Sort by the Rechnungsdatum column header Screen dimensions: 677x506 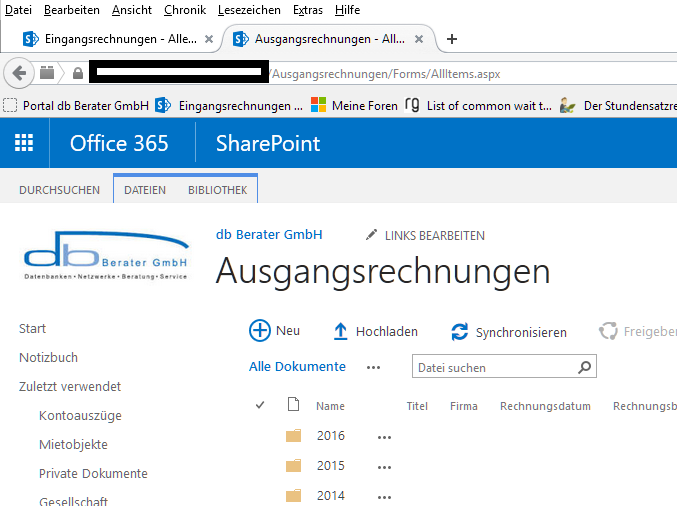click(x=545, y=406)
